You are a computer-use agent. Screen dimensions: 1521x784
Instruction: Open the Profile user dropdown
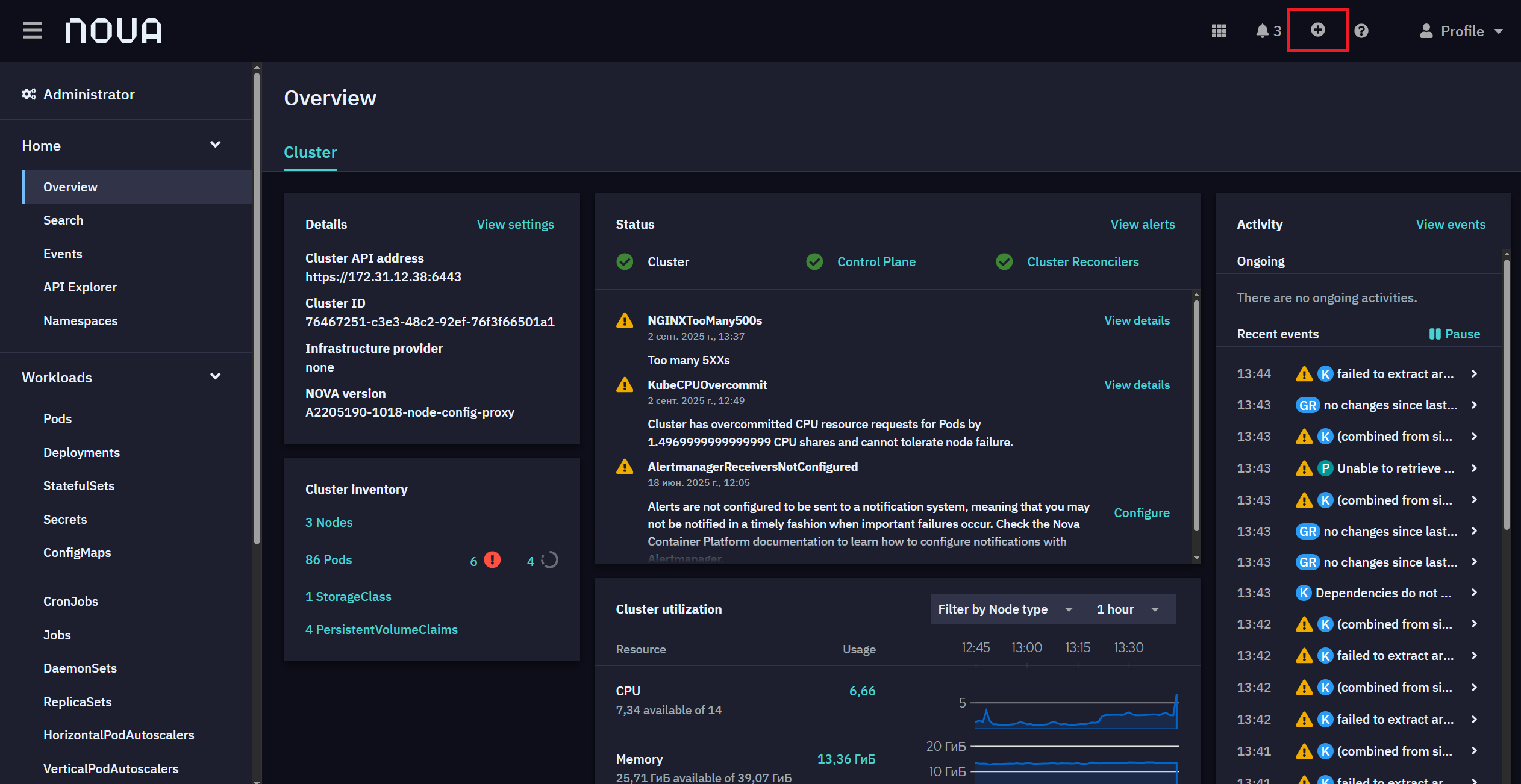[1461, 31]
